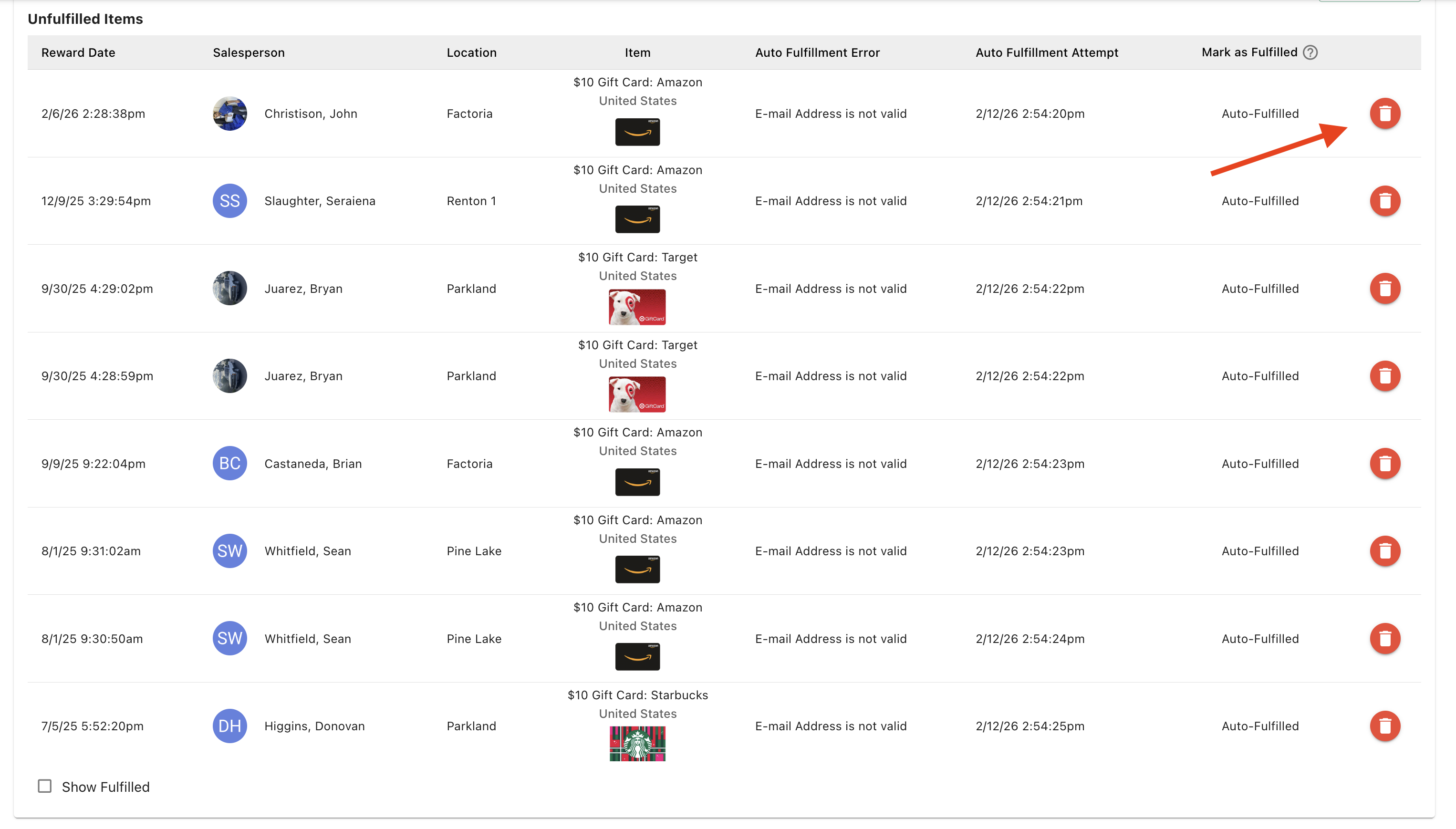The width and height of the screenshot is (1456, 829).
Task: Click reward date 9/30/25 4:29:02pm
Action: click(97, 289)
